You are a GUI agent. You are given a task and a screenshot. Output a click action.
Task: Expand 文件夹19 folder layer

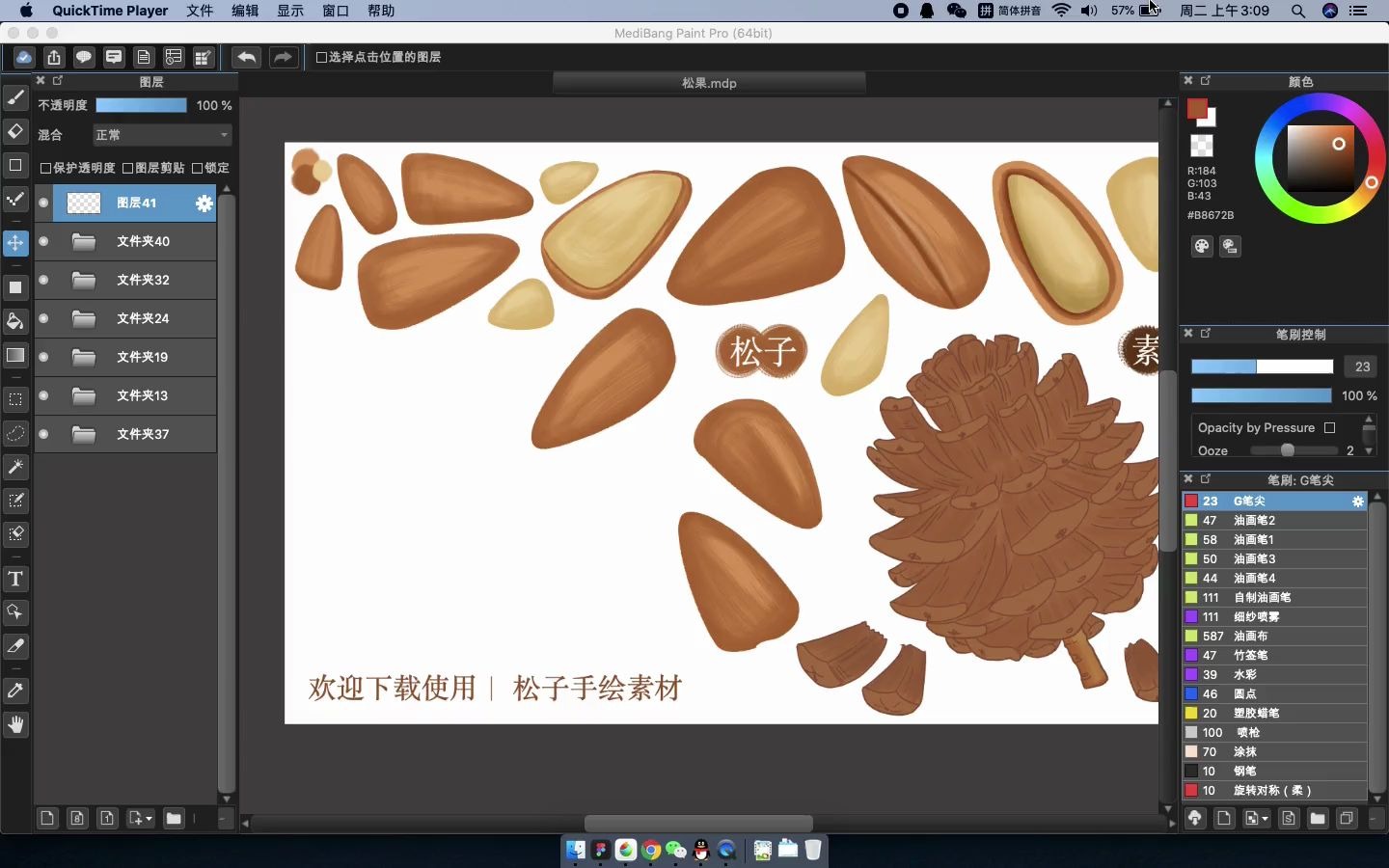[84, 357]
